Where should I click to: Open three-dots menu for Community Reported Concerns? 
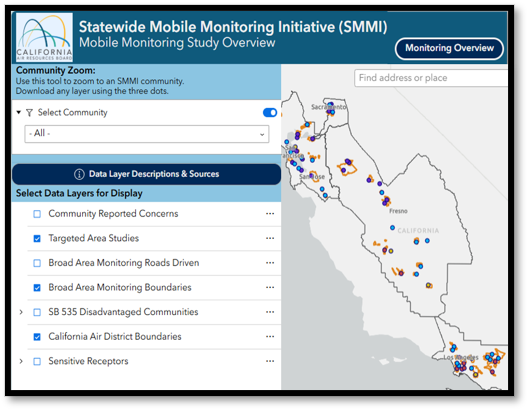click(x=270, y=214)
